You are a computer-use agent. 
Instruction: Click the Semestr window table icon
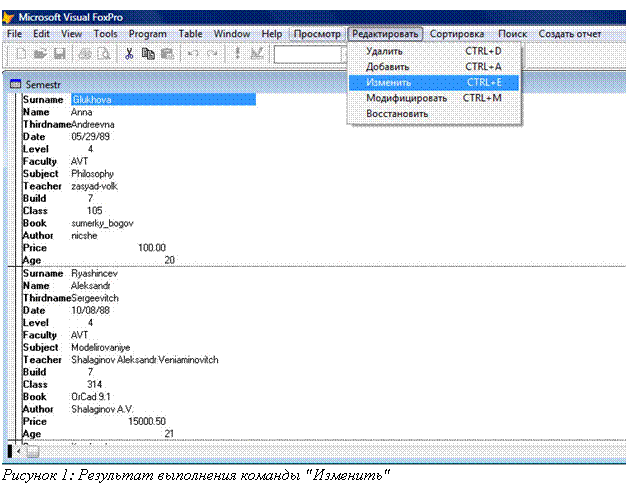click(16, 84)
